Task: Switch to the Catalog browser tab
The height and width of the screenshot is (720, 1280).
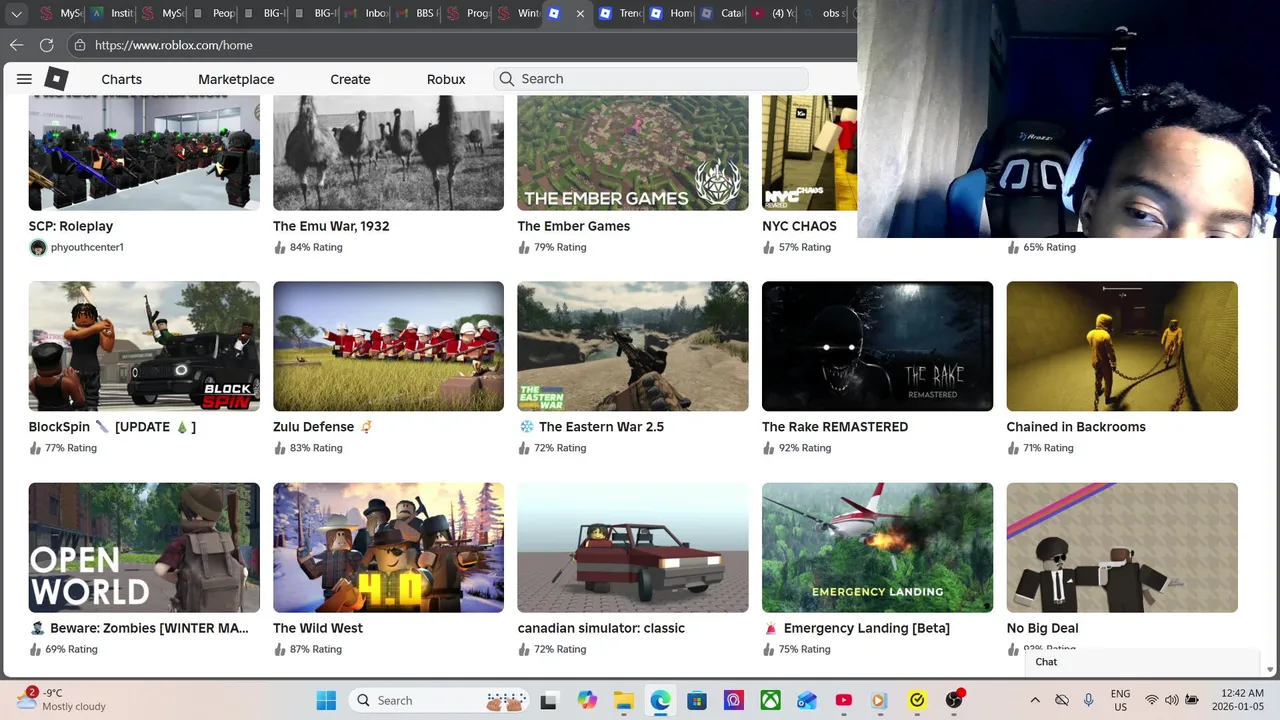Action: point(720,14)
